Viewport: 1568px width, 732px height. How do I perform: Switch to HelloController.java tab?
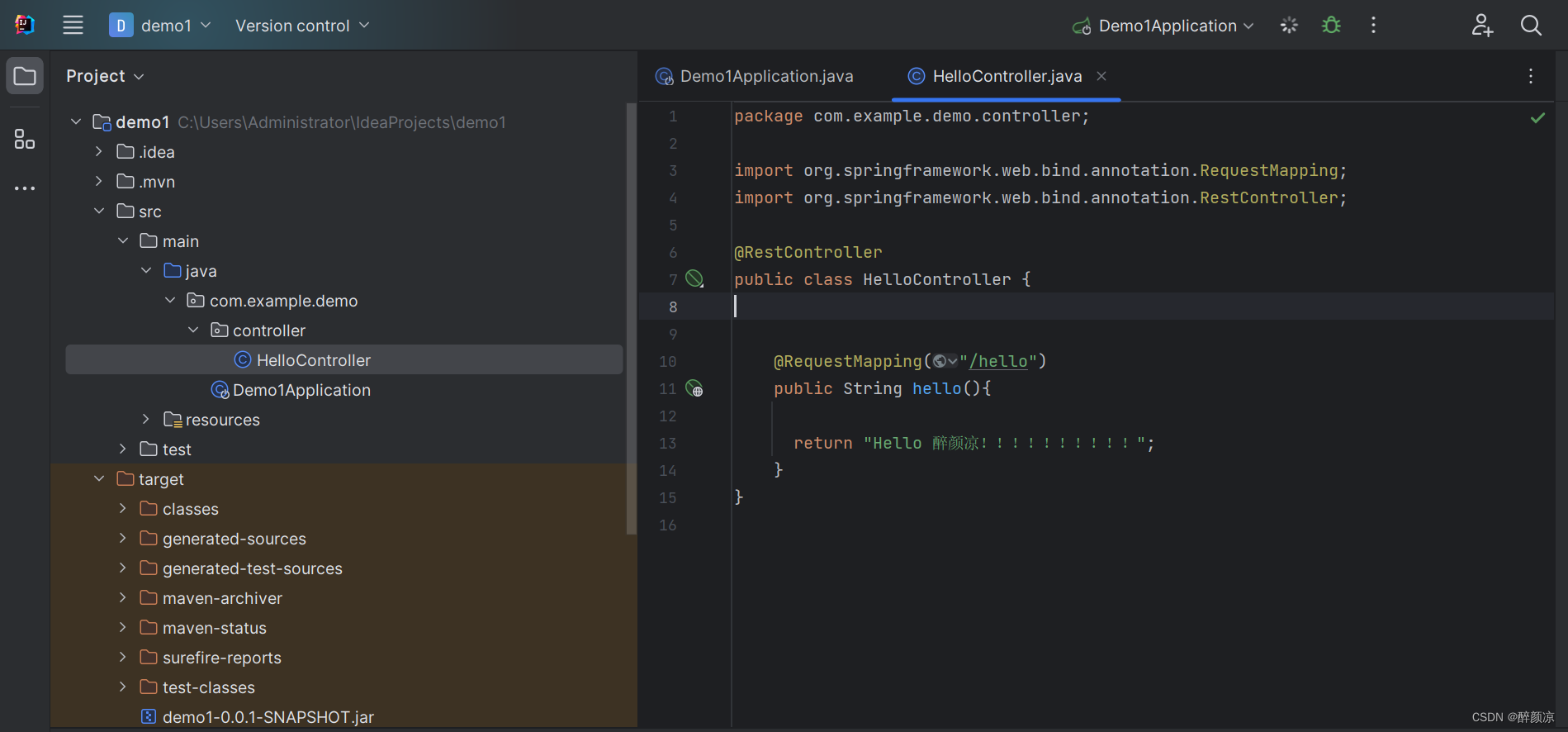[1007, 76]
